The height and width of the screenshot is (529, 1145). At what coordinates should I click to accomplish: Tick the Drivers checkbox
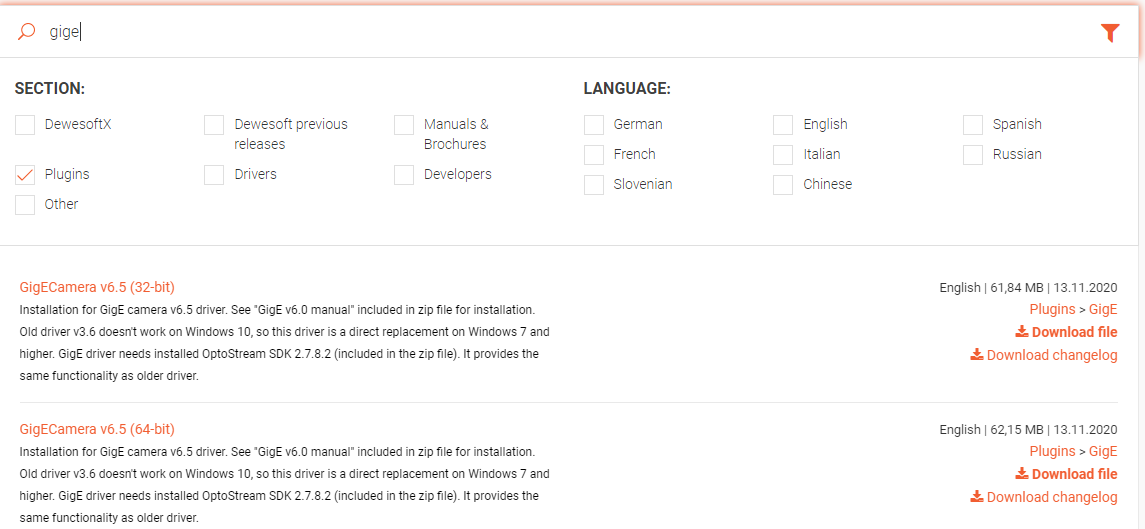[214, 175]
